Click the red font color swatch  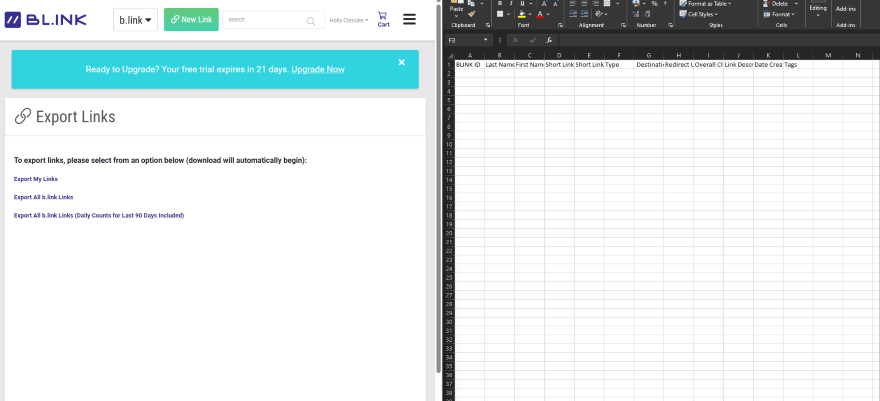(x=541, y=15)
